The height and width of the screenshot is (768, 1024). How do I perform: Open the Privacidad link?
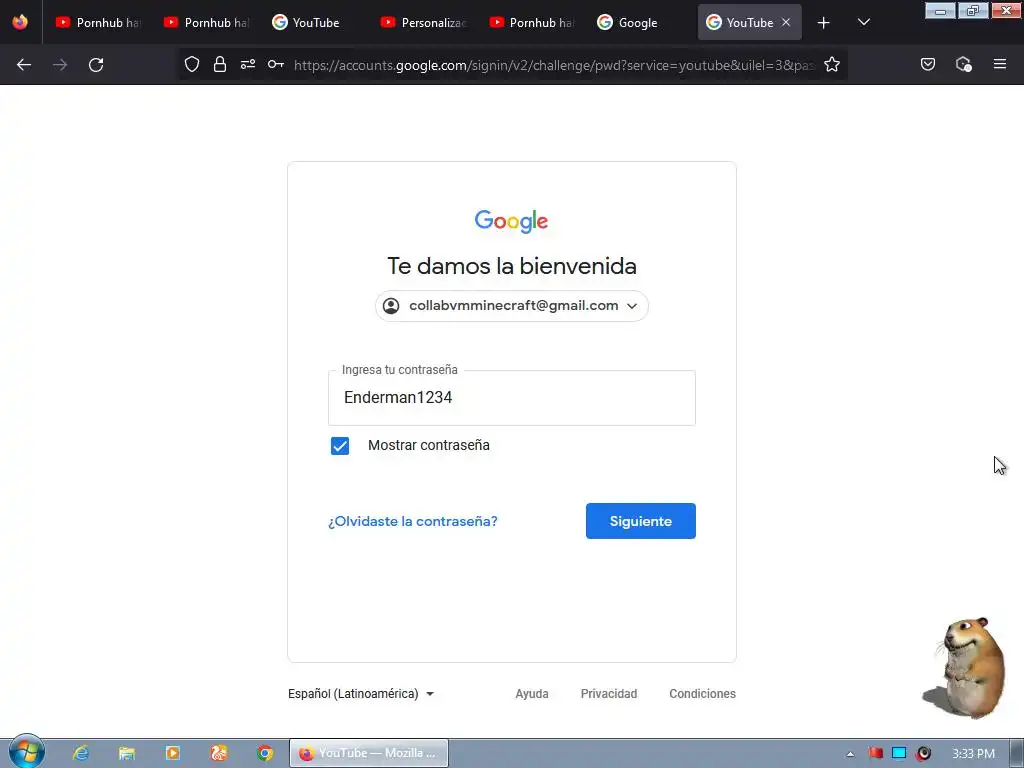[x=609, y=694]
